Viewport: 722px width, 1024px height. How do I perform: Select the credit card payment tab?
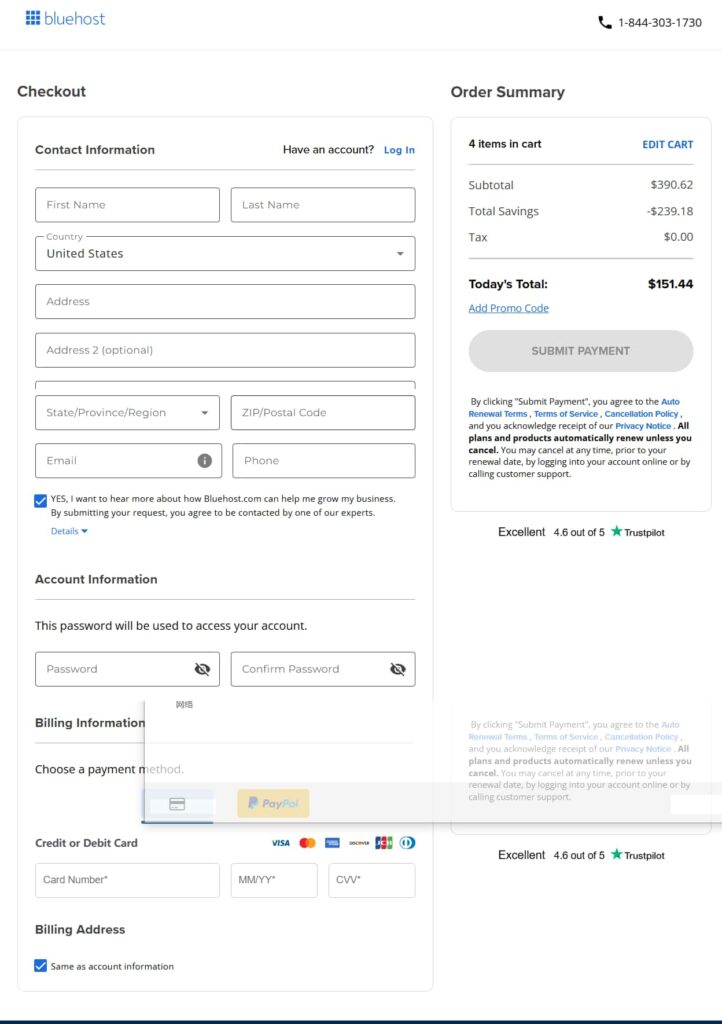pyautogui.click(x=177, y=804)
